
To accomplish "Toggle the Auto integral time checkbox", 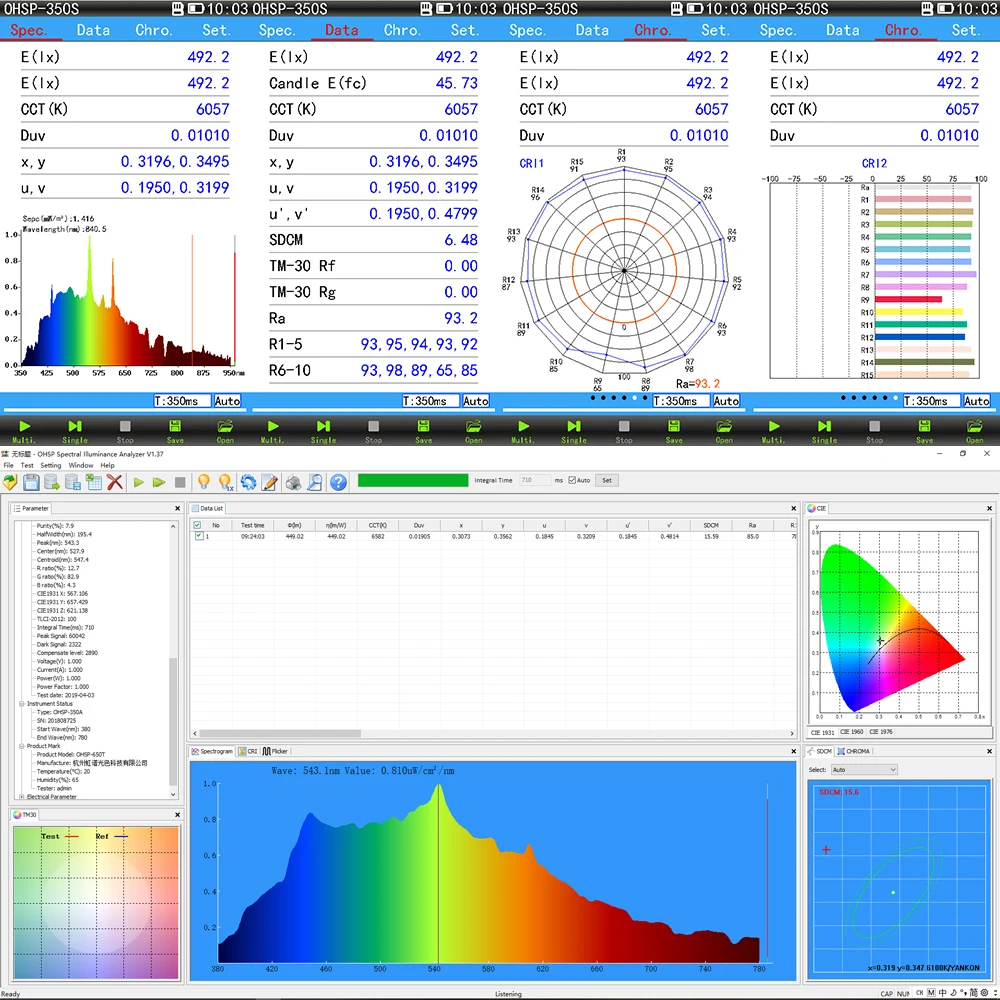I will tap(571, 480).
